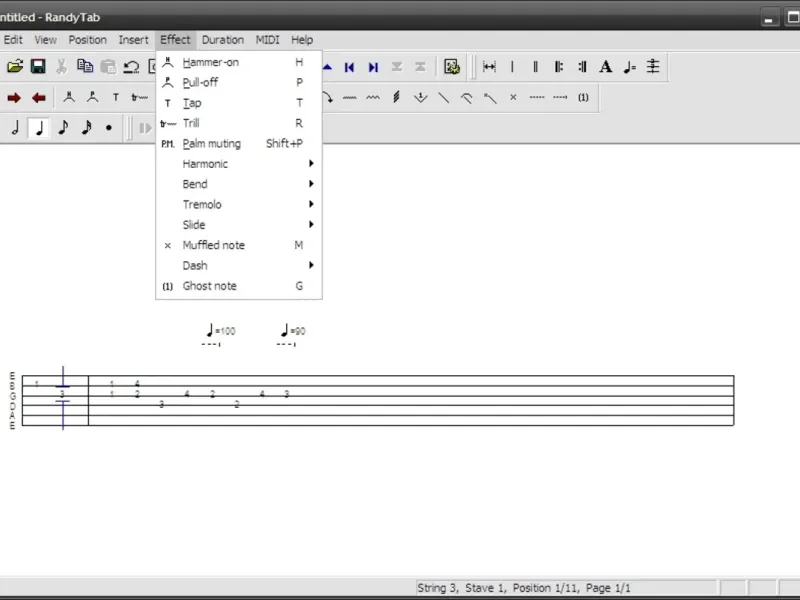This screenshot has width=800, height=600.
Task: Choose Ghost note from Effect menu
Action: [239, 286]
